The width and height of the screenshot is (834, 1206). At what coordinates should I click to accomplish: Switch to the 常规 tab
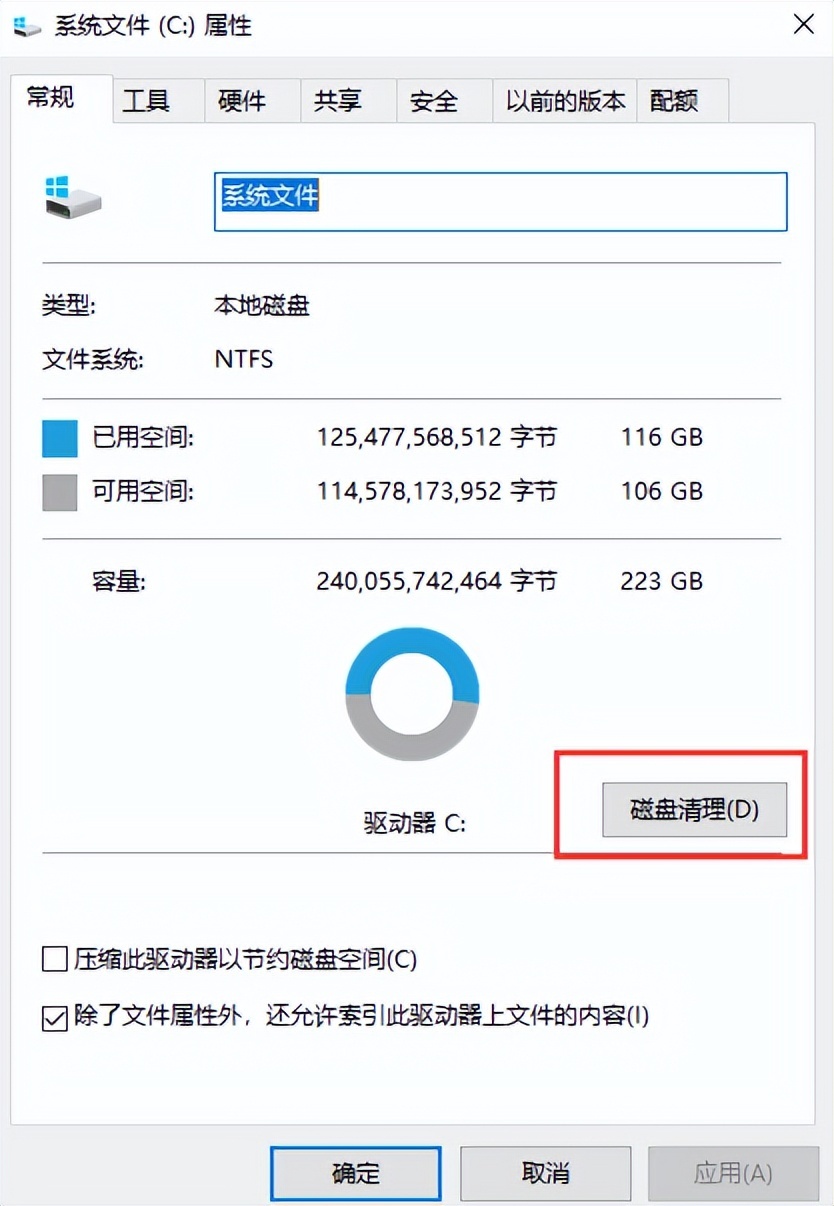coord(51,99)
